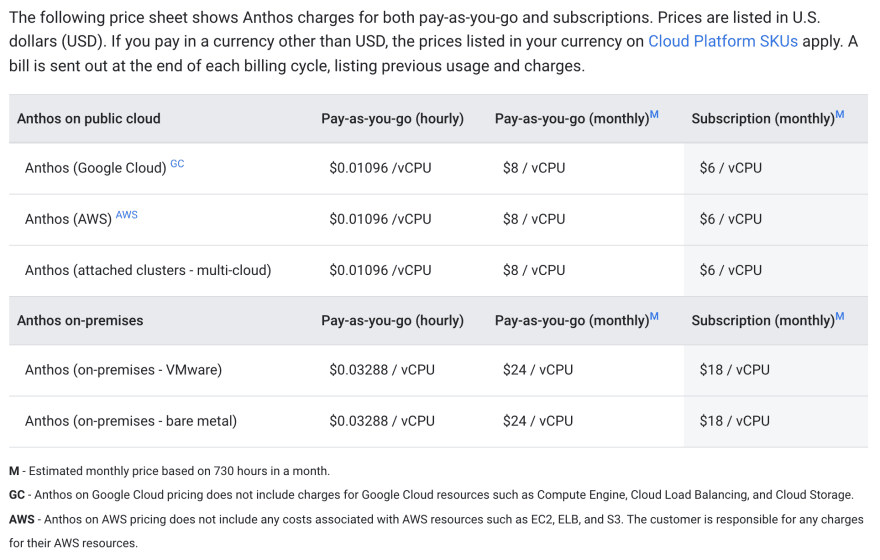Viewport: 880px width, 560px height.
Task: Click M footnote on on-premises Pay-as-you-go (monthly)
Action: point(654,316)
